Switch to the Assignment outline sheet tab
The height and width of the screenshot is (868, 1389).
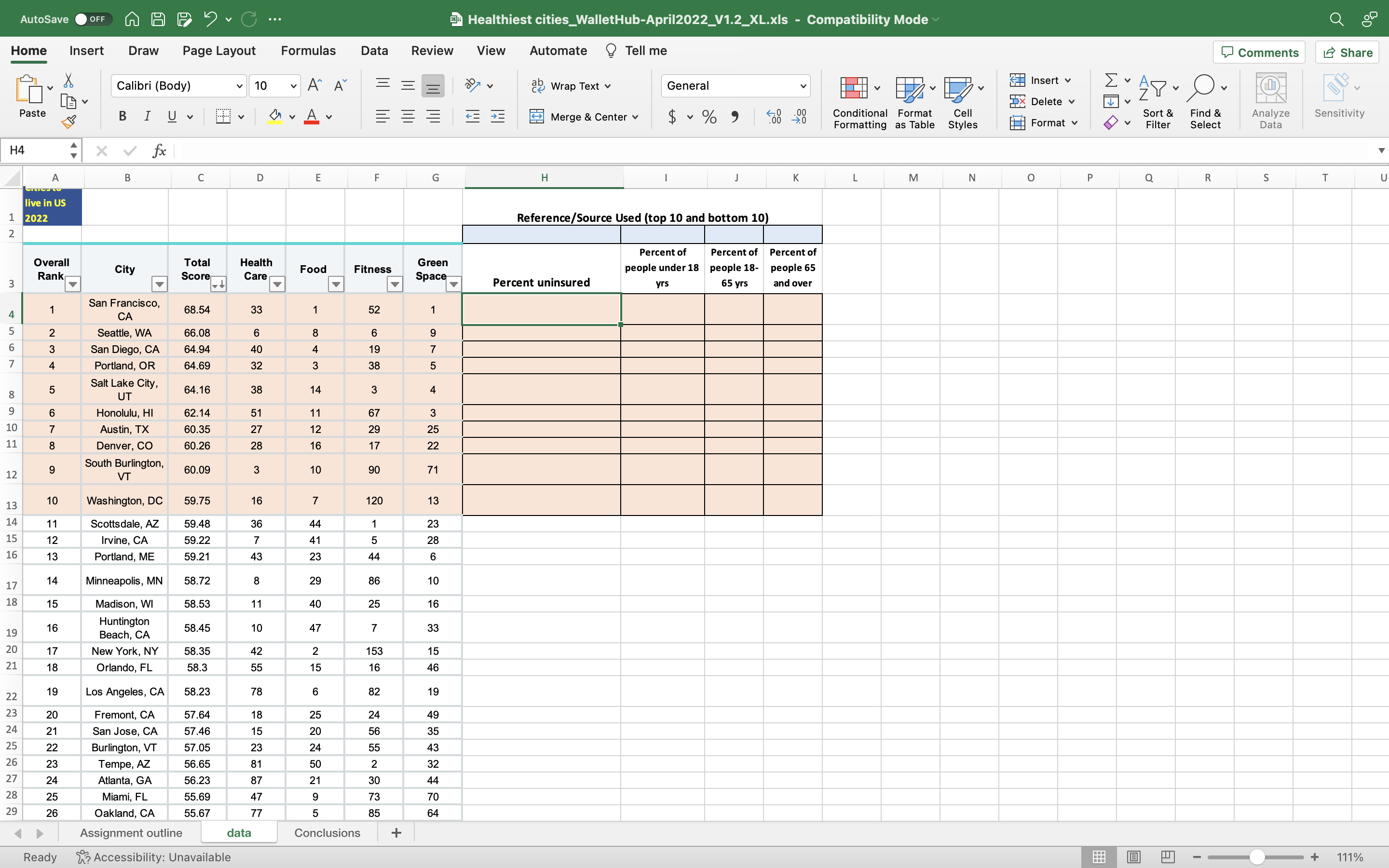[131, 832]
